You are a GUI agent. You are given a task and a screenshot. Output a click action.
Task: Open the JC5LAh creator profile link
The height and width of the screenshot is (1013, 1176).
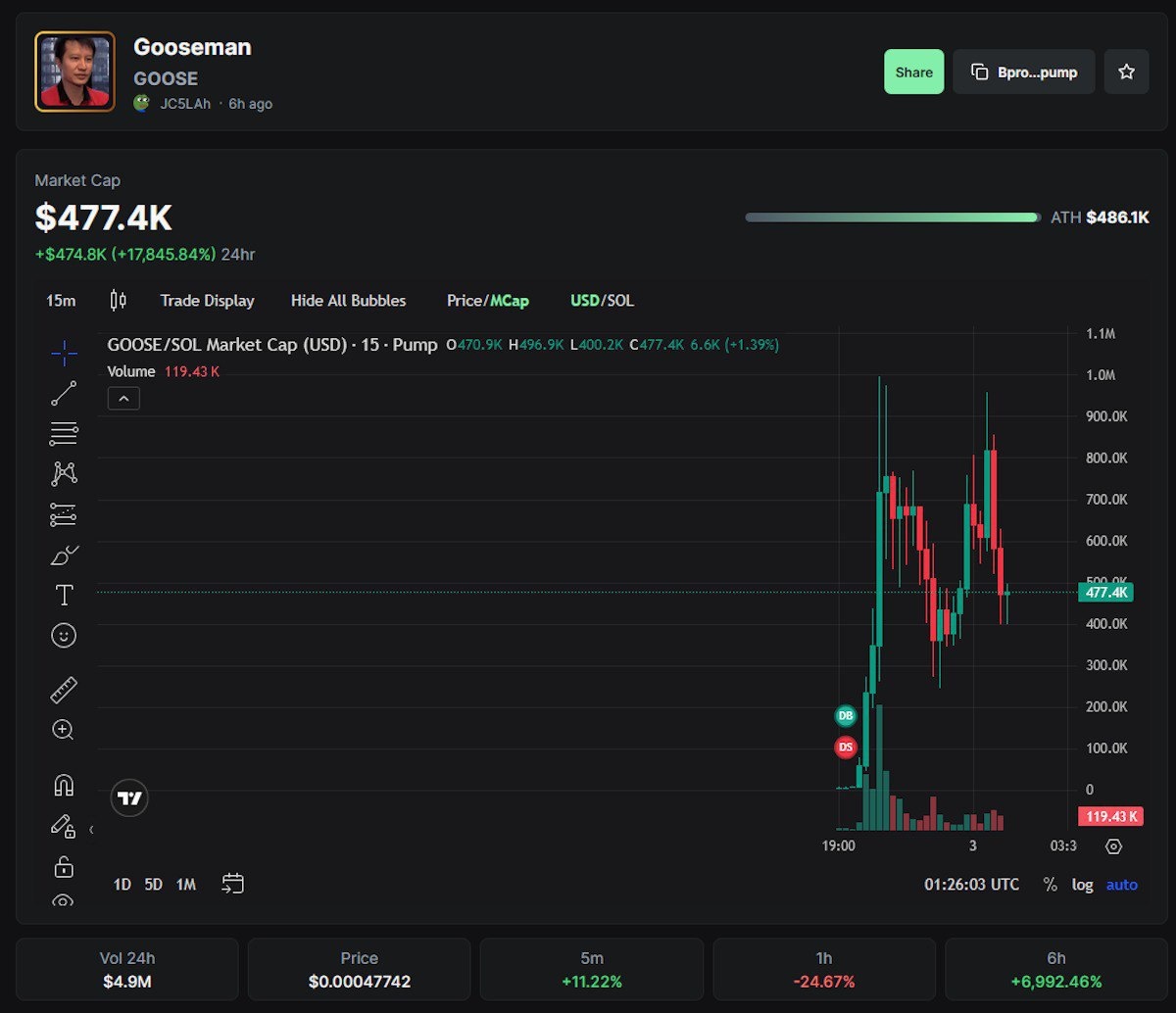point(185,104)
